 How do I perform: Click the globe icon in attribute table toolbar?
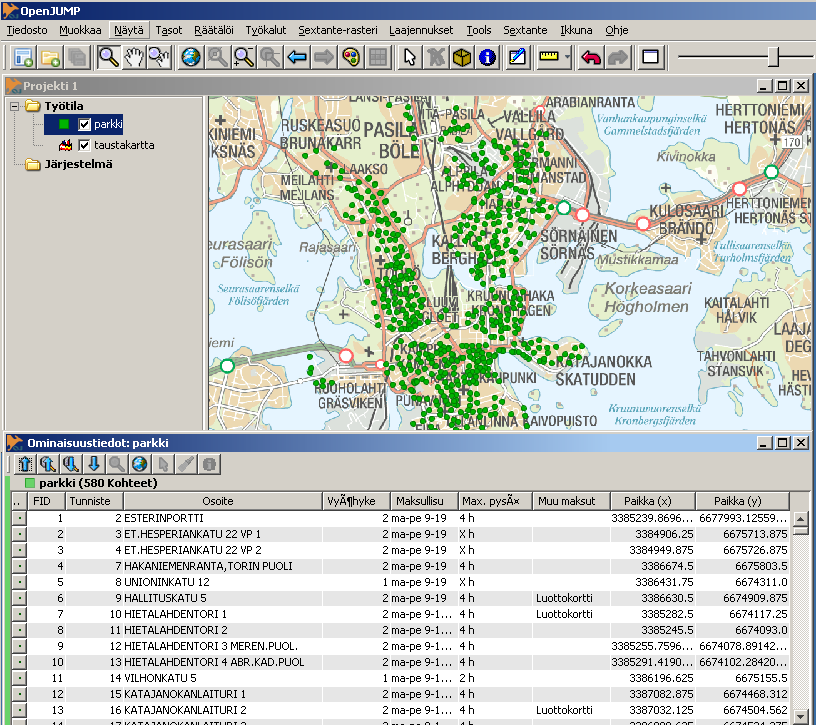(x=139, y=464)
